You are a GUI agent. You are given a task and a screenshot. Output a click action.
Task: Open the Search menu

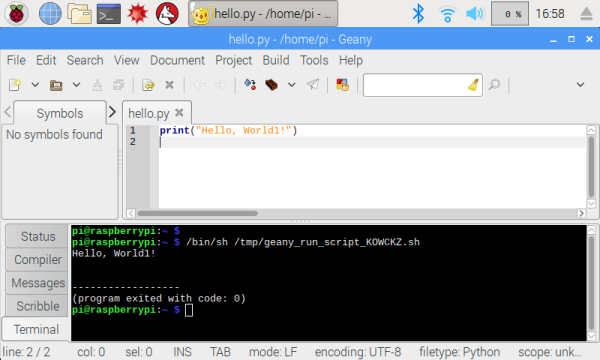coord(85,60)
